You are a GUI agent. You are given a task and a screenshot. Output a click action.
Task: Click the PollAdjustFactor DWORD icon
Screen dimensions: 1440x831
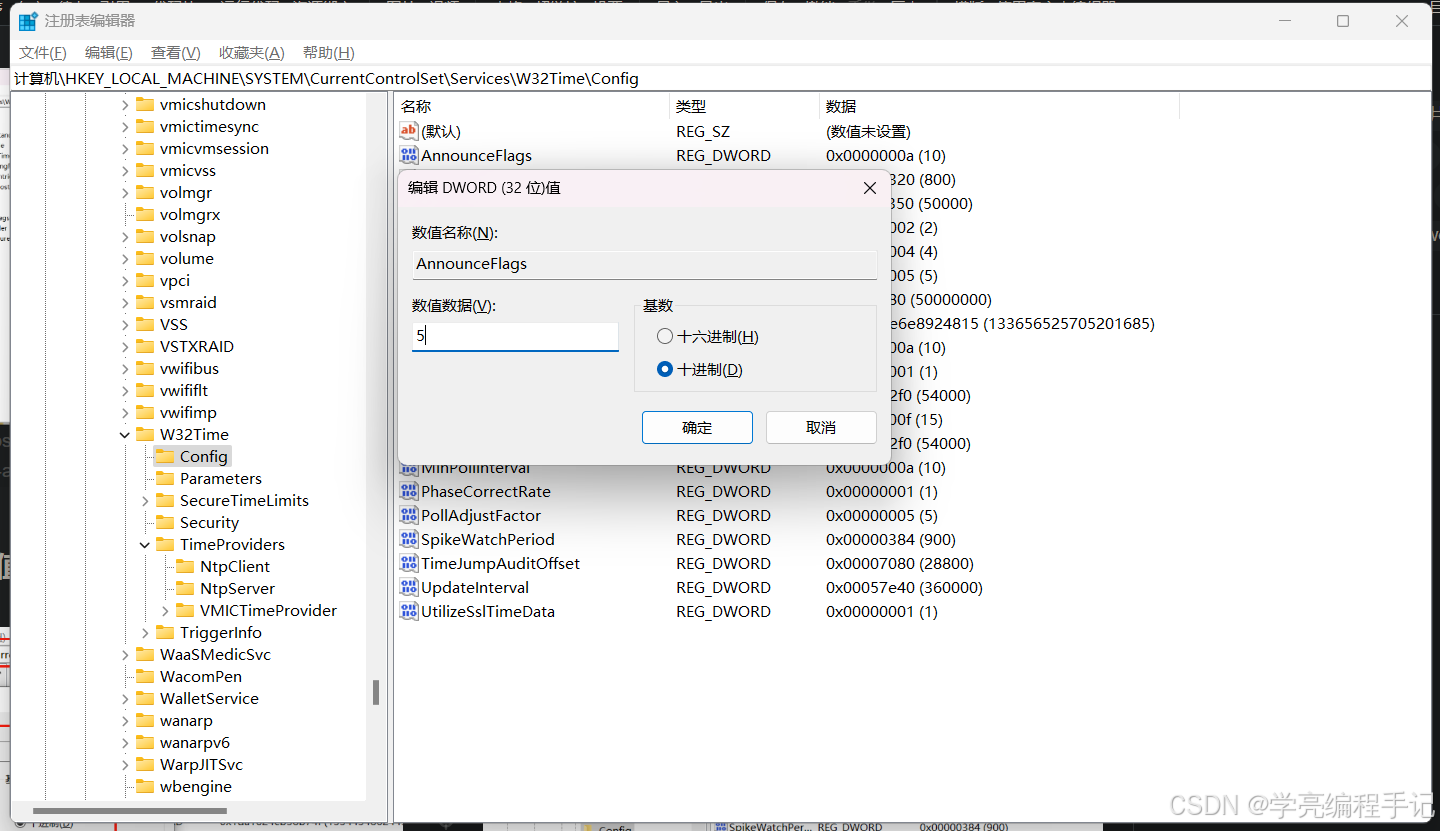(408, 515)
